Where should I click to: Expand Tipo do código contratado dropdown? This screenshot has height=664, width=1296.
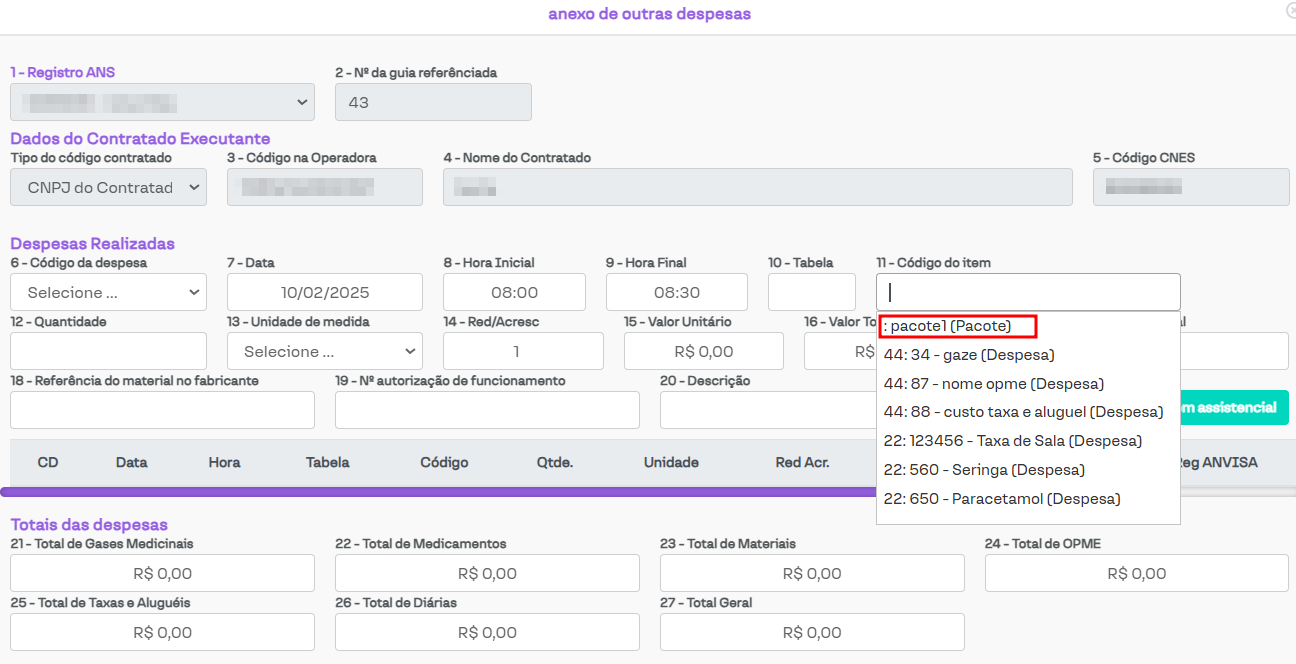(108, 187)
